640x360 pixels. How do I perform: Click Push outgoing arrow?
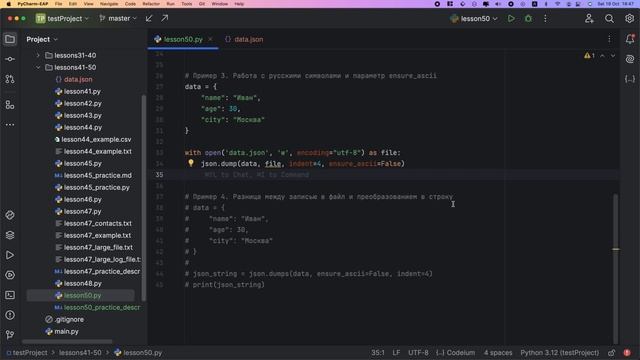tap(164, 18)
